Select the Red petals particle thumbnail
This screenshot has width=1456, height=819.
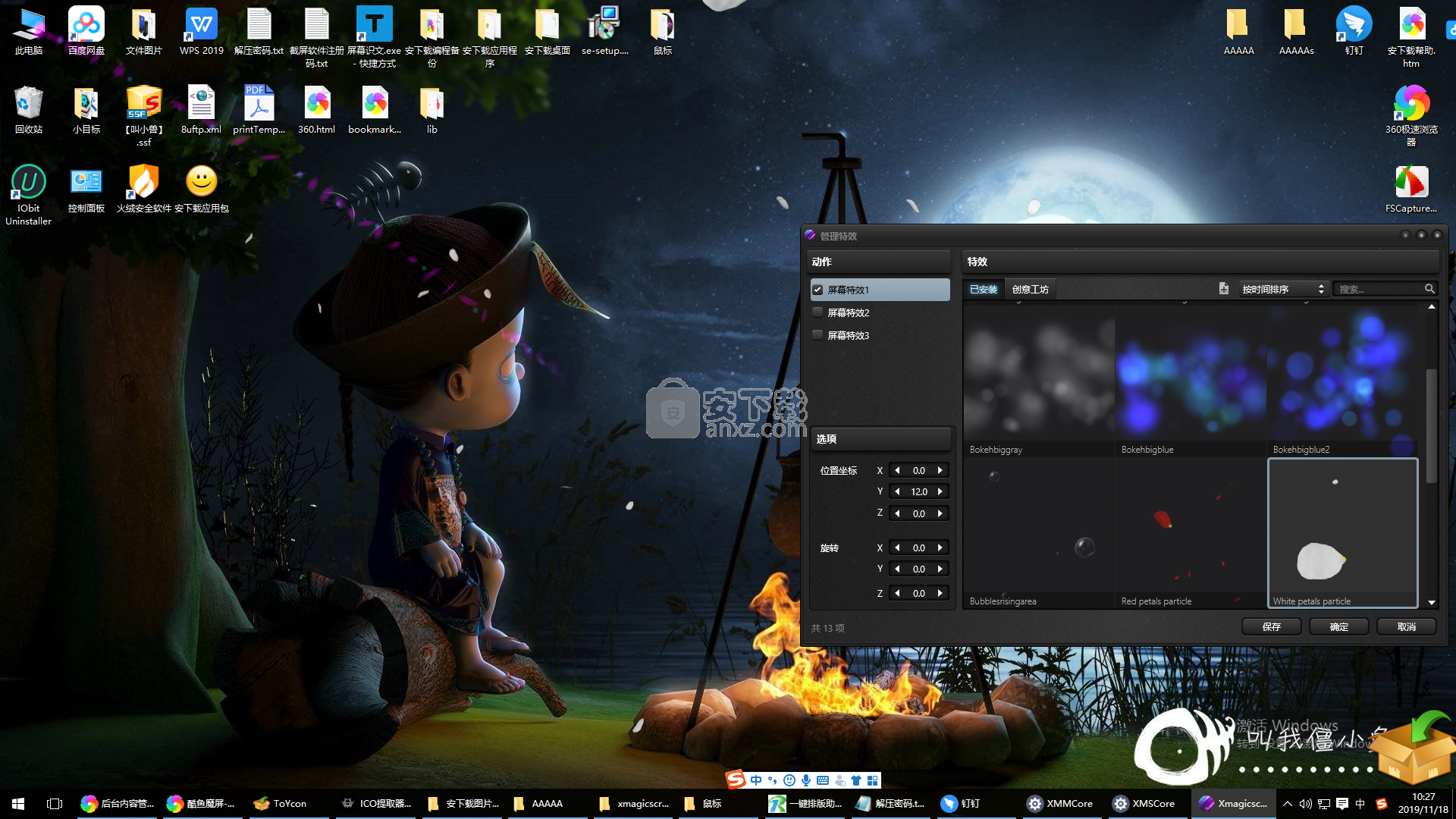click(x=1191, y=533)
